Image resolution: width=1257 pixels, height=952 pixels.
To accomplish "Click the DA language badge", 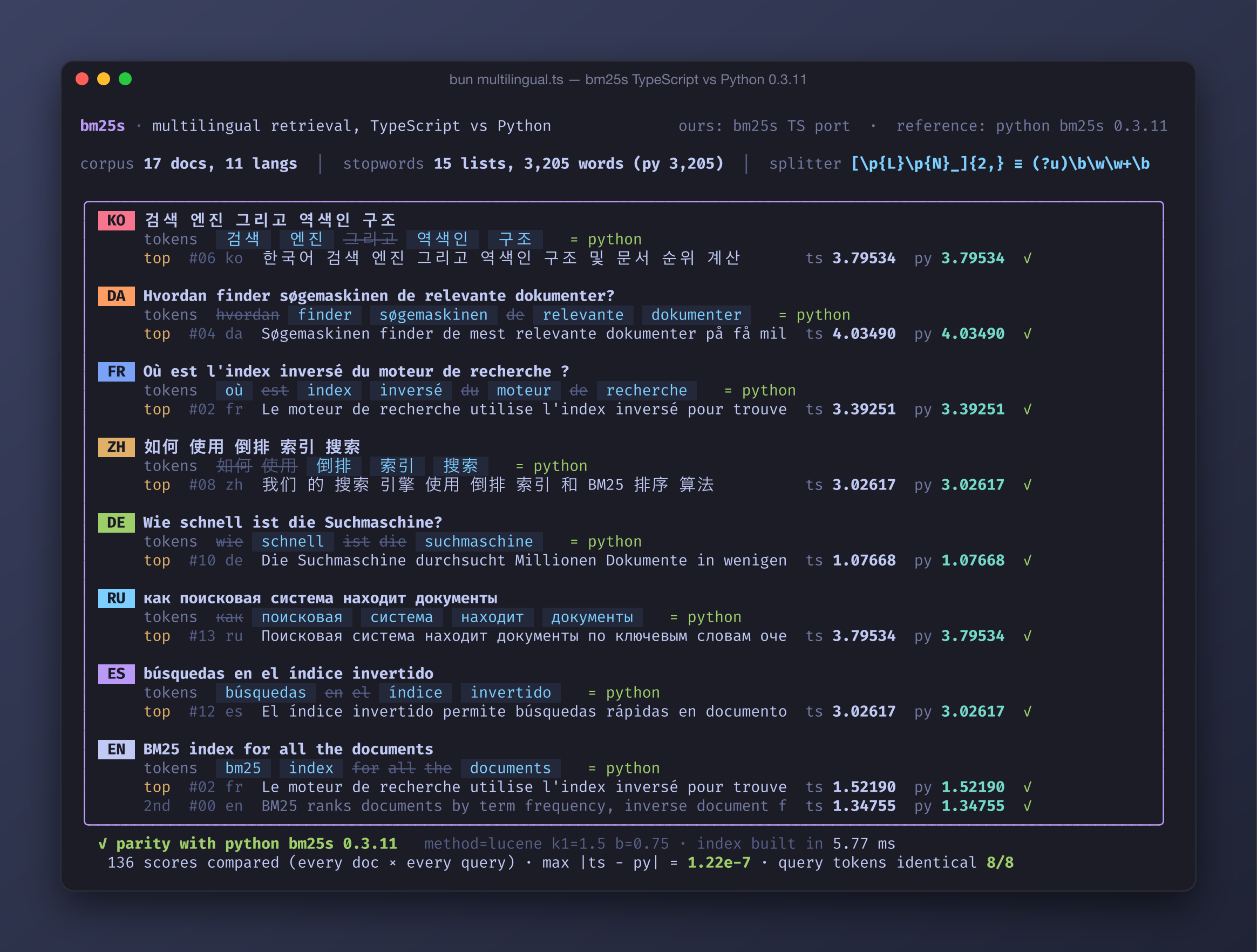I will (116, 296).
